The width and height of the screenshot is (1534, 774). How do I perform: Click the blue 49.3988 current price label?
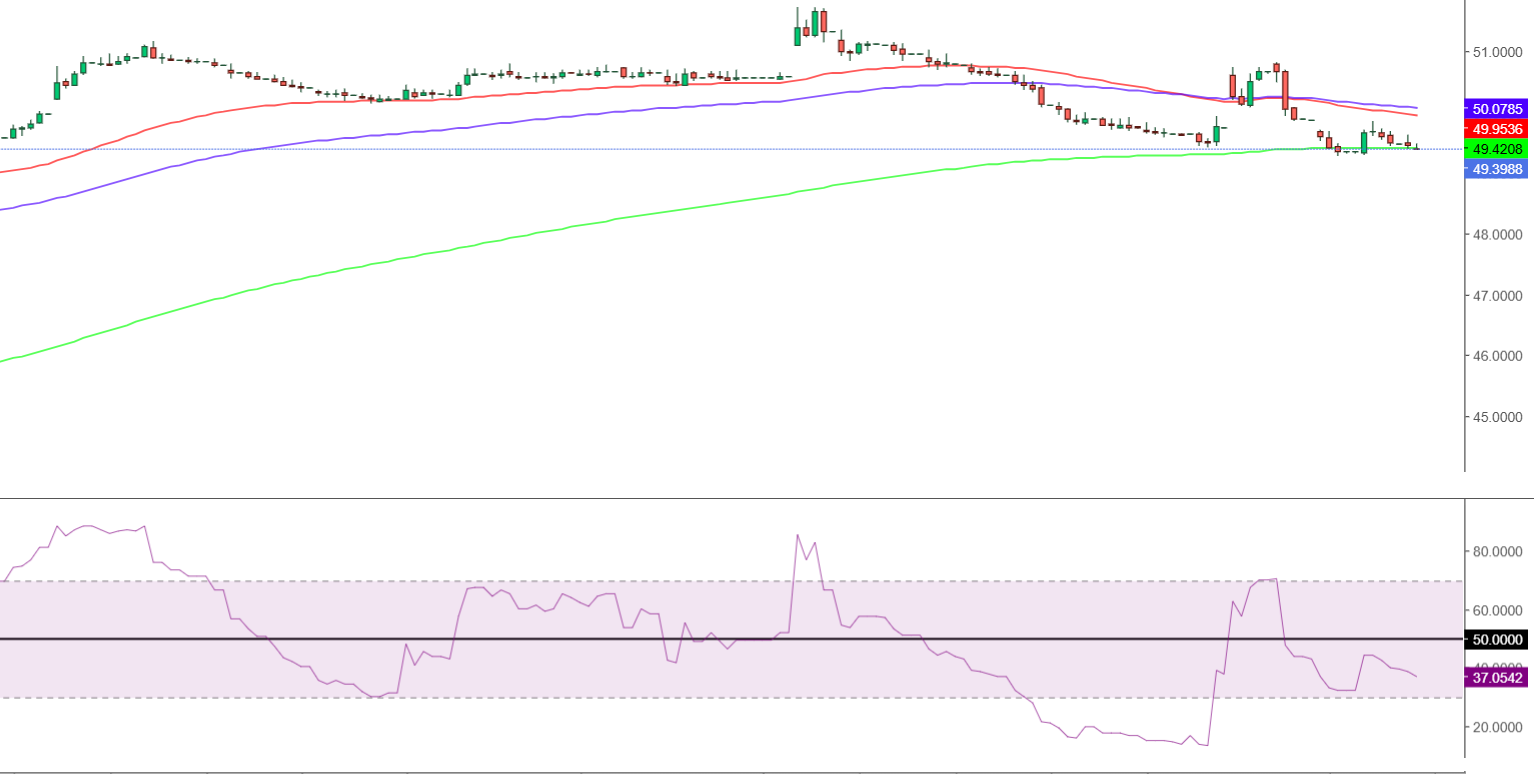(1497, 169)
